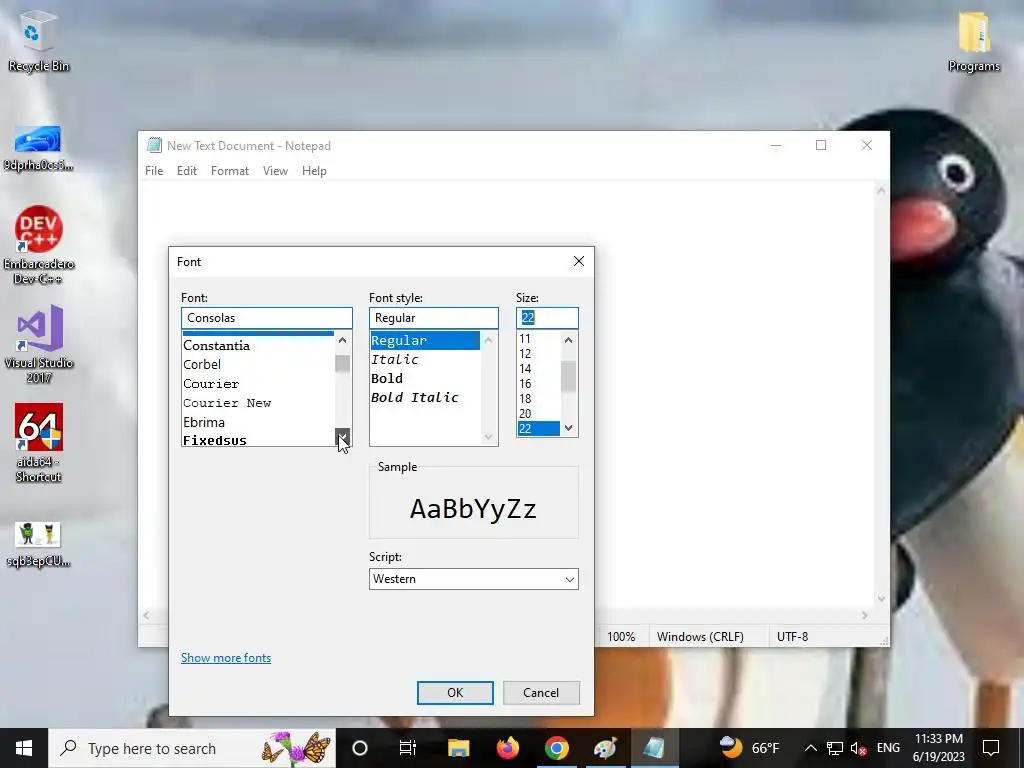Open Cortana circle icon on taskbar
1024x768 pixels.
(x=360, y=748)
